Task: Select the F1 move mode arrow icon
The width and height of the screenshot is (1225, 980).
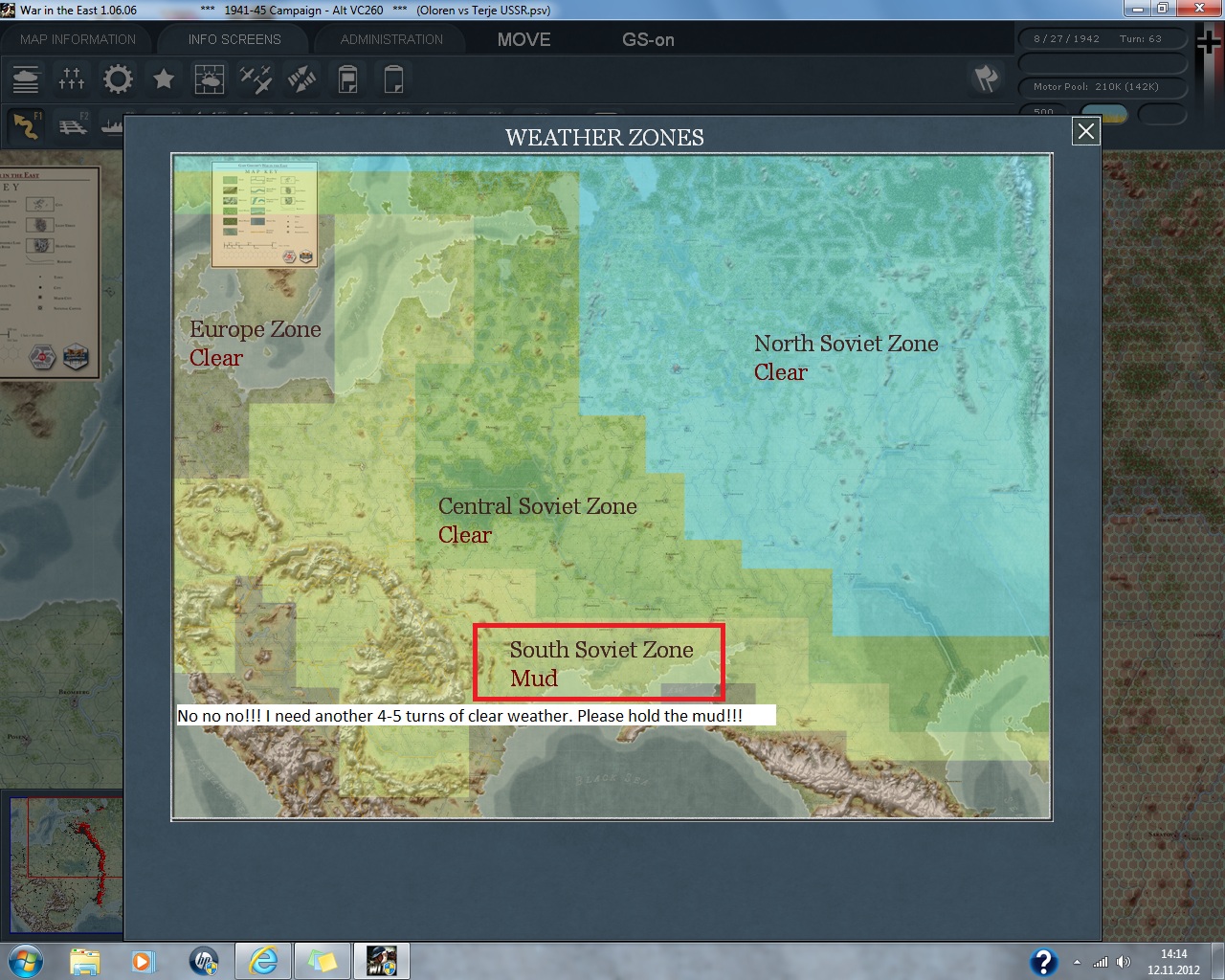Action: point(26,124)
